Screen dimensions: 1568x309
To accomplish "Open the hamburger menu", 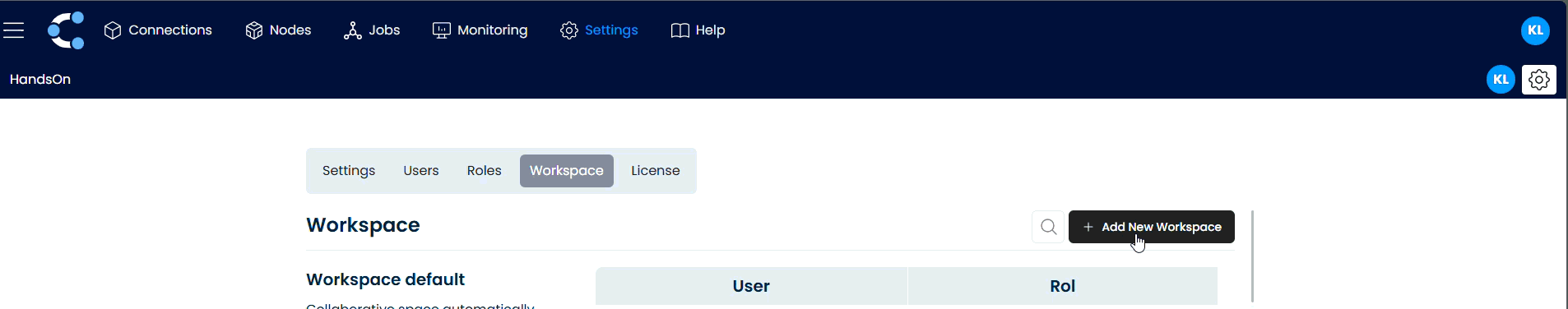I will (x=14, y=30).
